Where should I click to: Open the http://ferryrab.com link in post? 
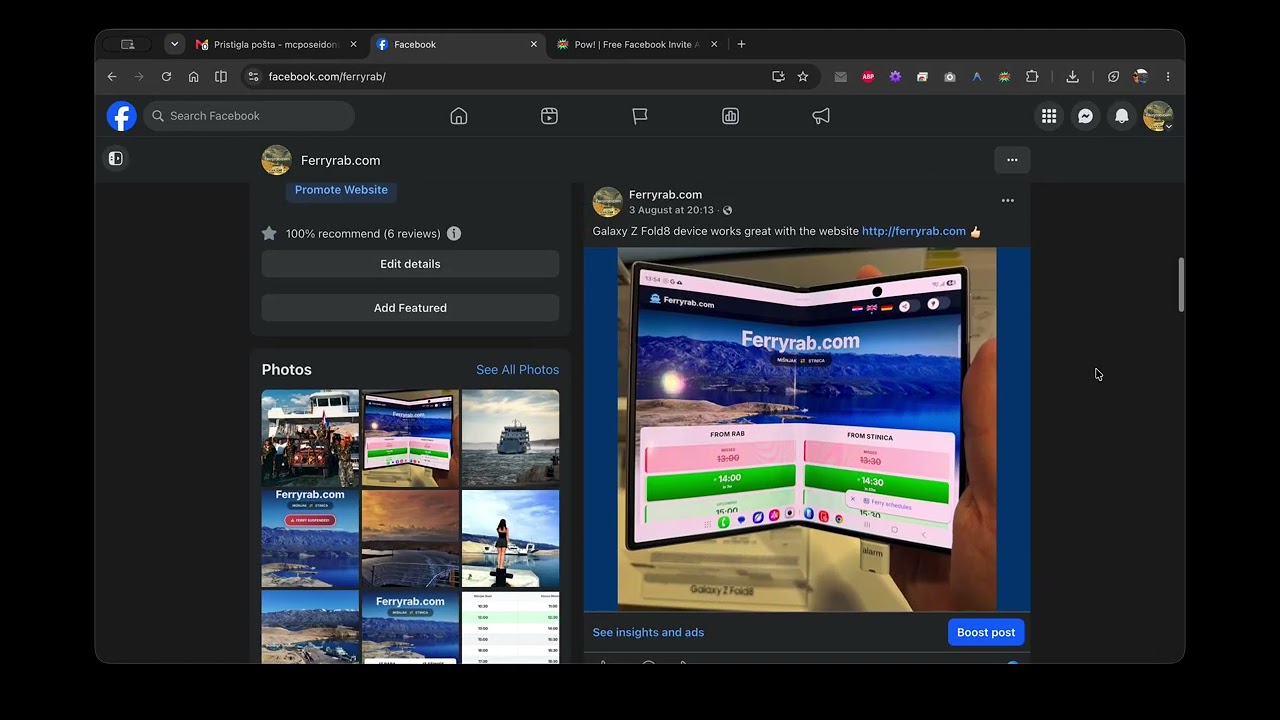click(x=914, y=231)
